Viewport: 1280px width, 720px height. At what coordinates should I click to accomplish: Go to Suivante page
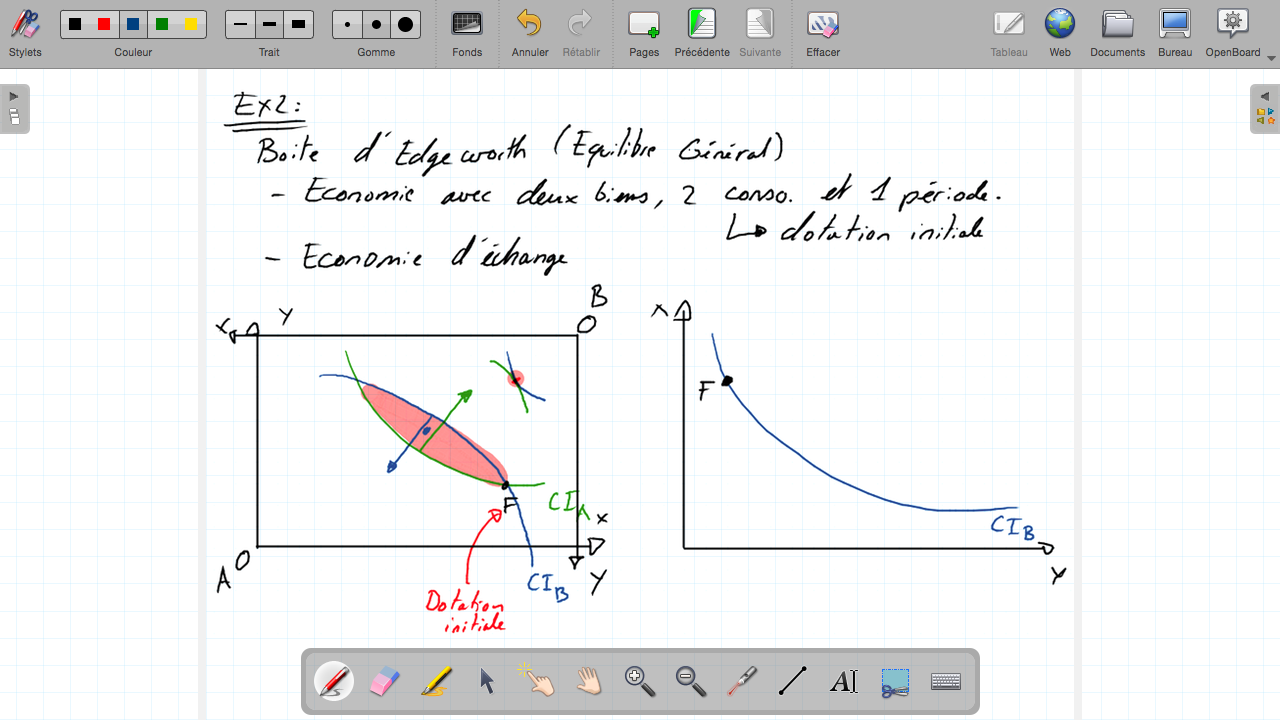click(x=760, y=34)
